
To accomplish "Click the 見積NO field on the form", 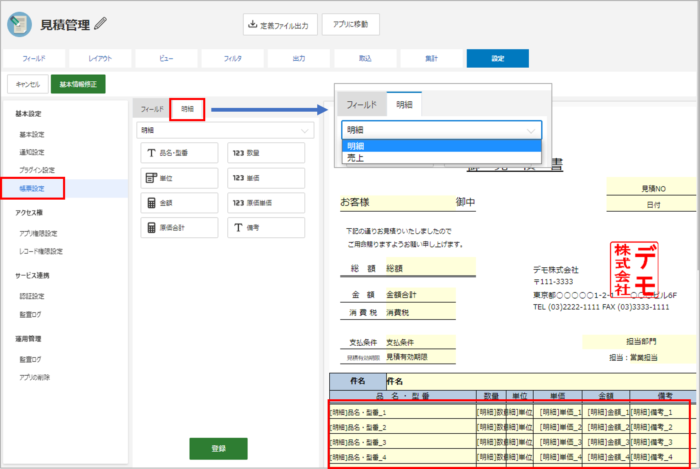I will (652, 189).
